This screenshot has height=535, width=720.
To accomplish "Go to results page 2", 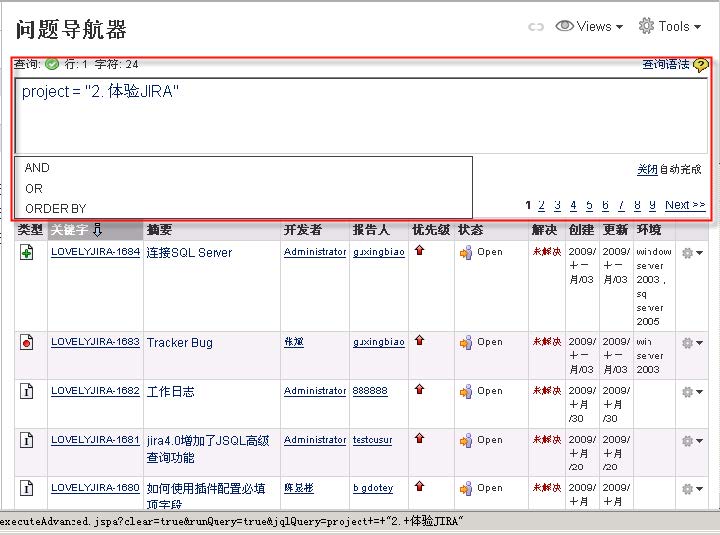I will coord(541,205).
